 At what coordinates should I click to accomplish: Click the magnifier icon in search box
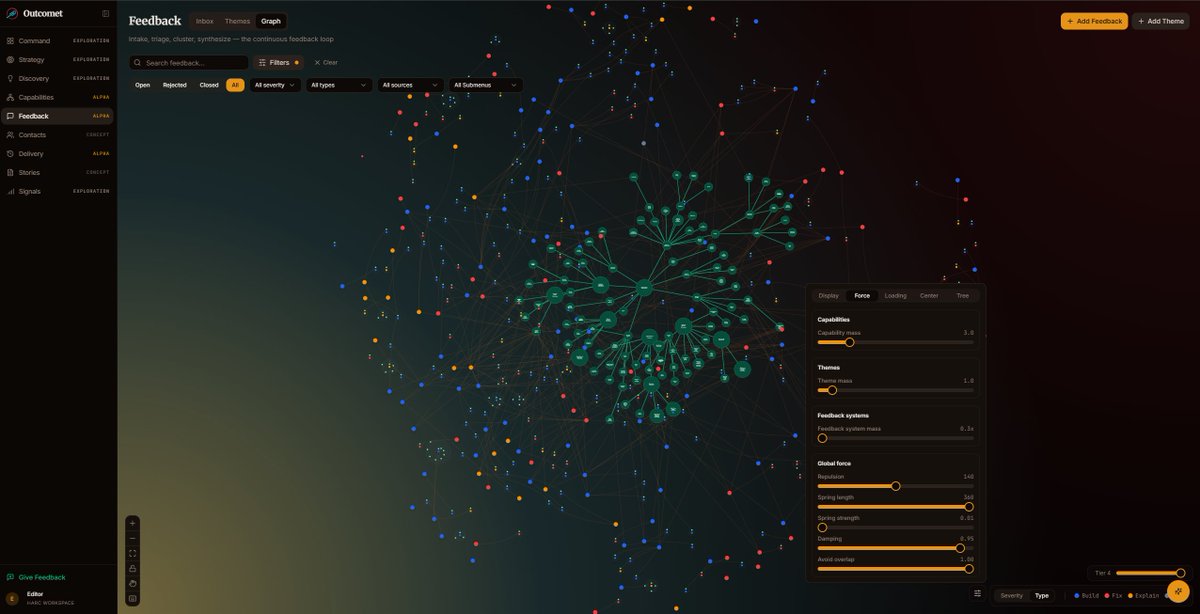pos(139,63)
